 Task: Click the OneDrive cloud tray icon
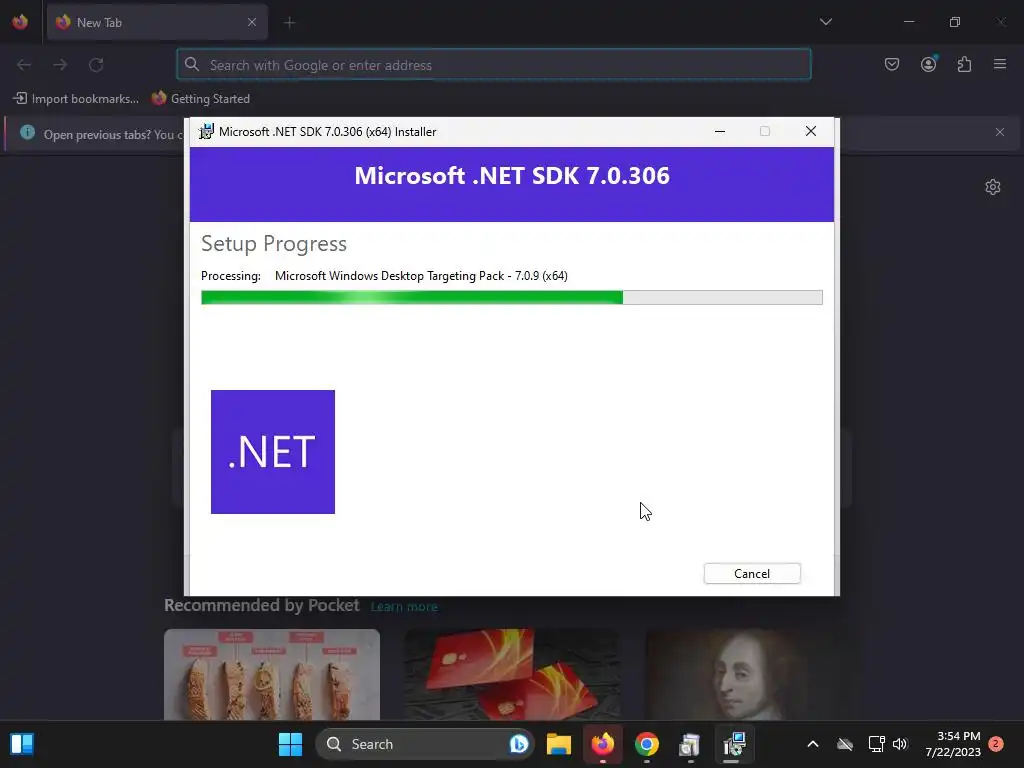(845, 744)
